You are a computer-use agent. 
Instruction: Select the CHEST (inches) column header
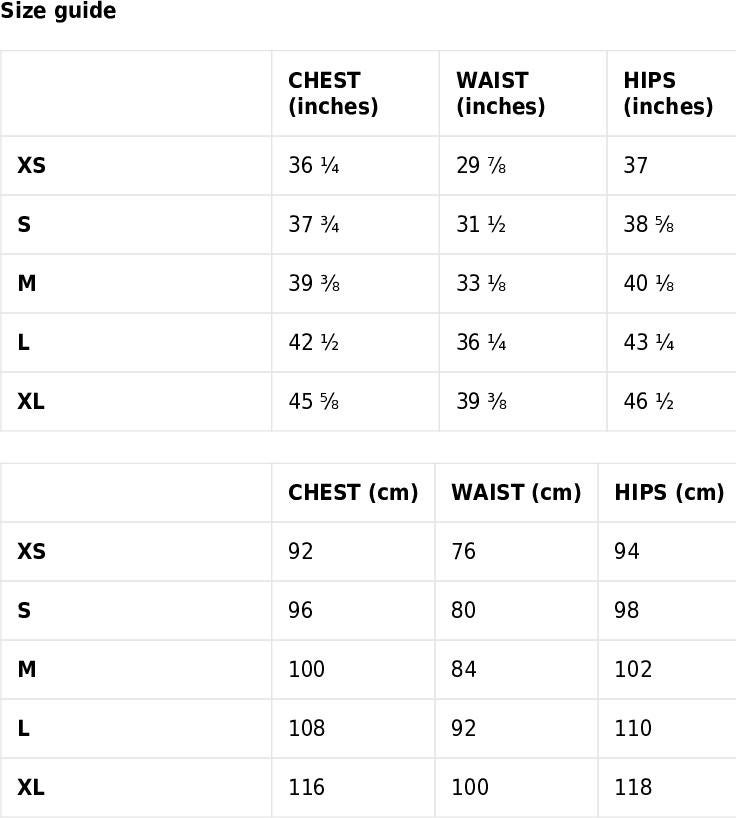pos(333,93)
